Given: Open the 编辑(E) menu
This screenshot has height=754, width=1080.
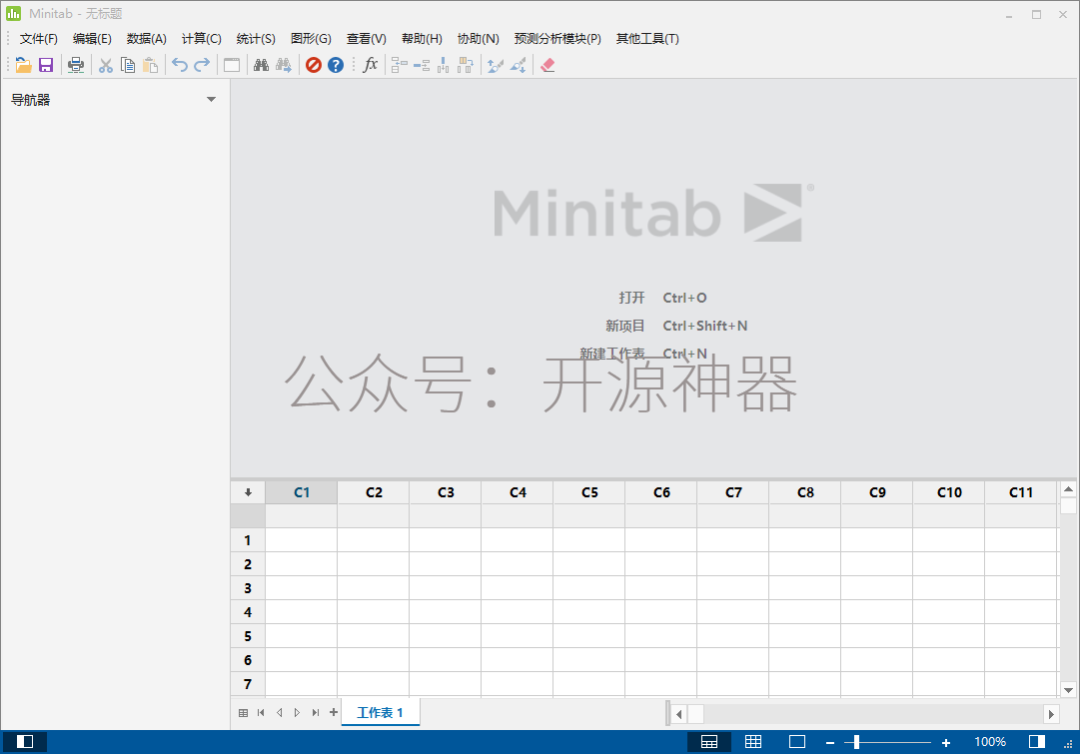Looking at the screenshot, I should click(x=92, y=39).
